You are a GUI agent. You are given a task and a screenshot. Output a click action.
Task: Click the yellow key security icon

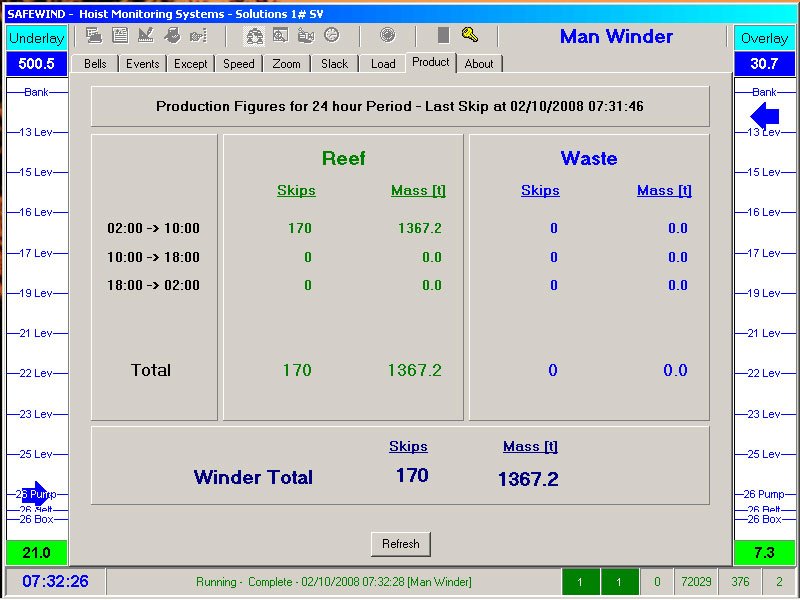468,36
